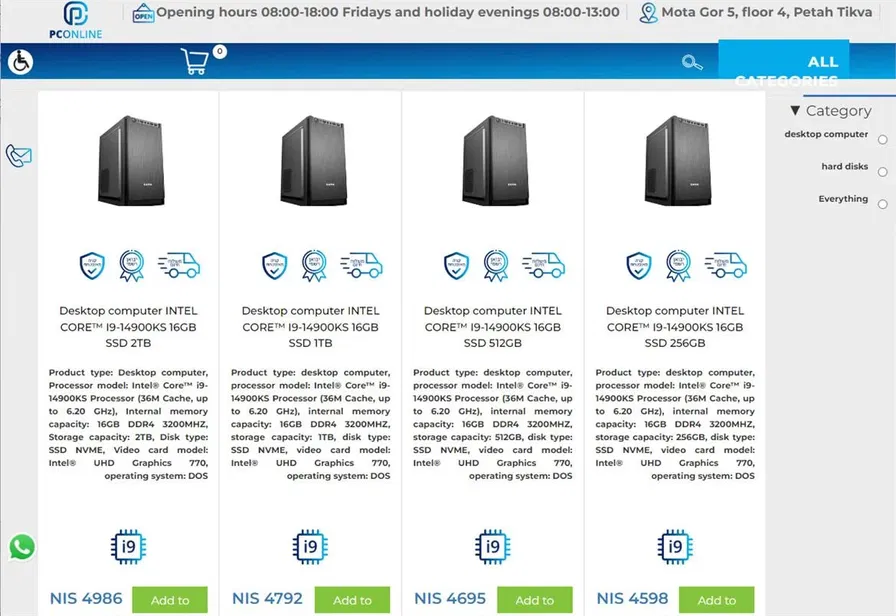The image size is (896, 616).
Task: Click the delivery truck icon on SSD 2TB product
Action: [x=179, y=265]
